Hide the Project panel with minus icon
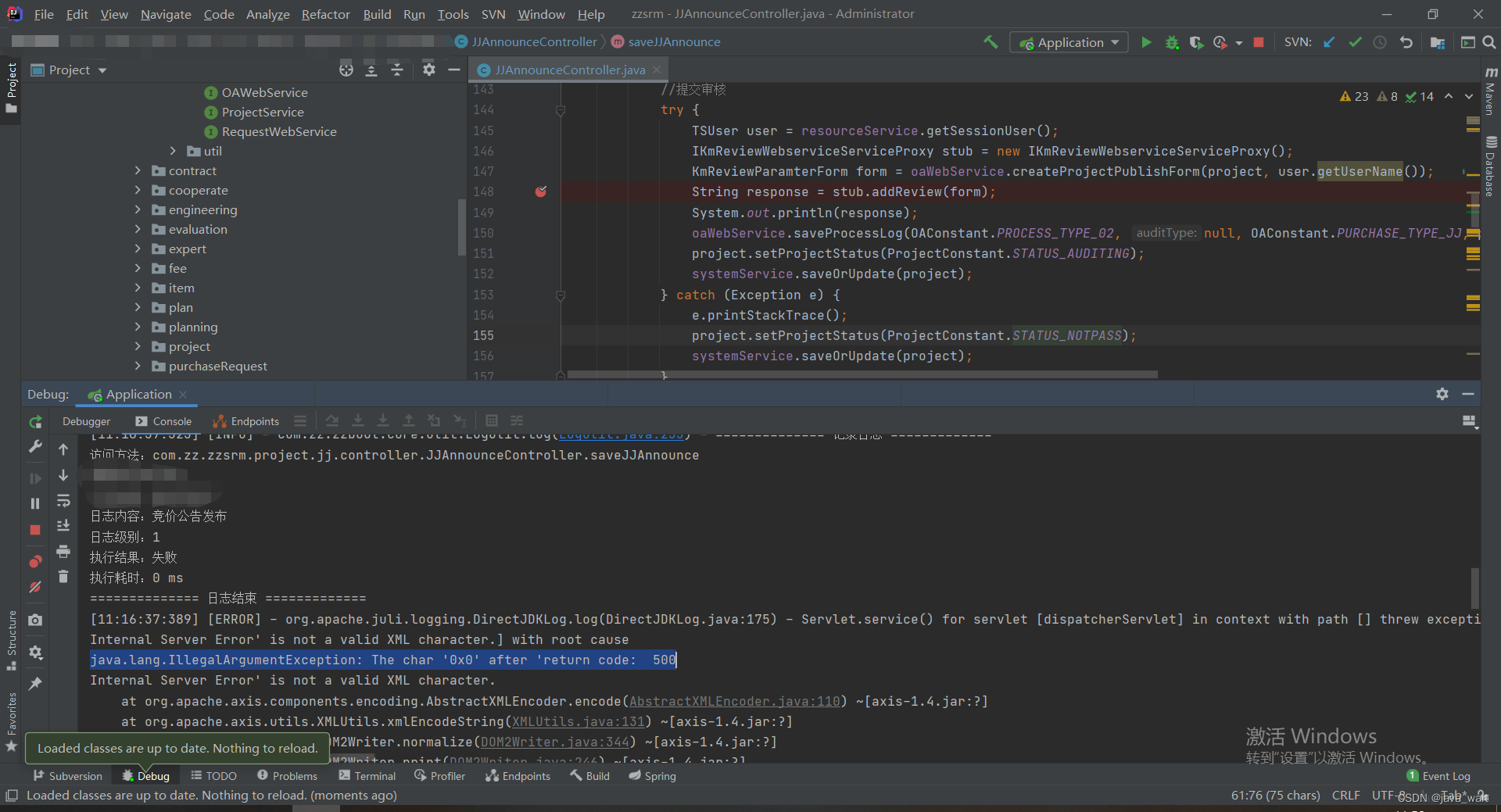 pos(453,70)
